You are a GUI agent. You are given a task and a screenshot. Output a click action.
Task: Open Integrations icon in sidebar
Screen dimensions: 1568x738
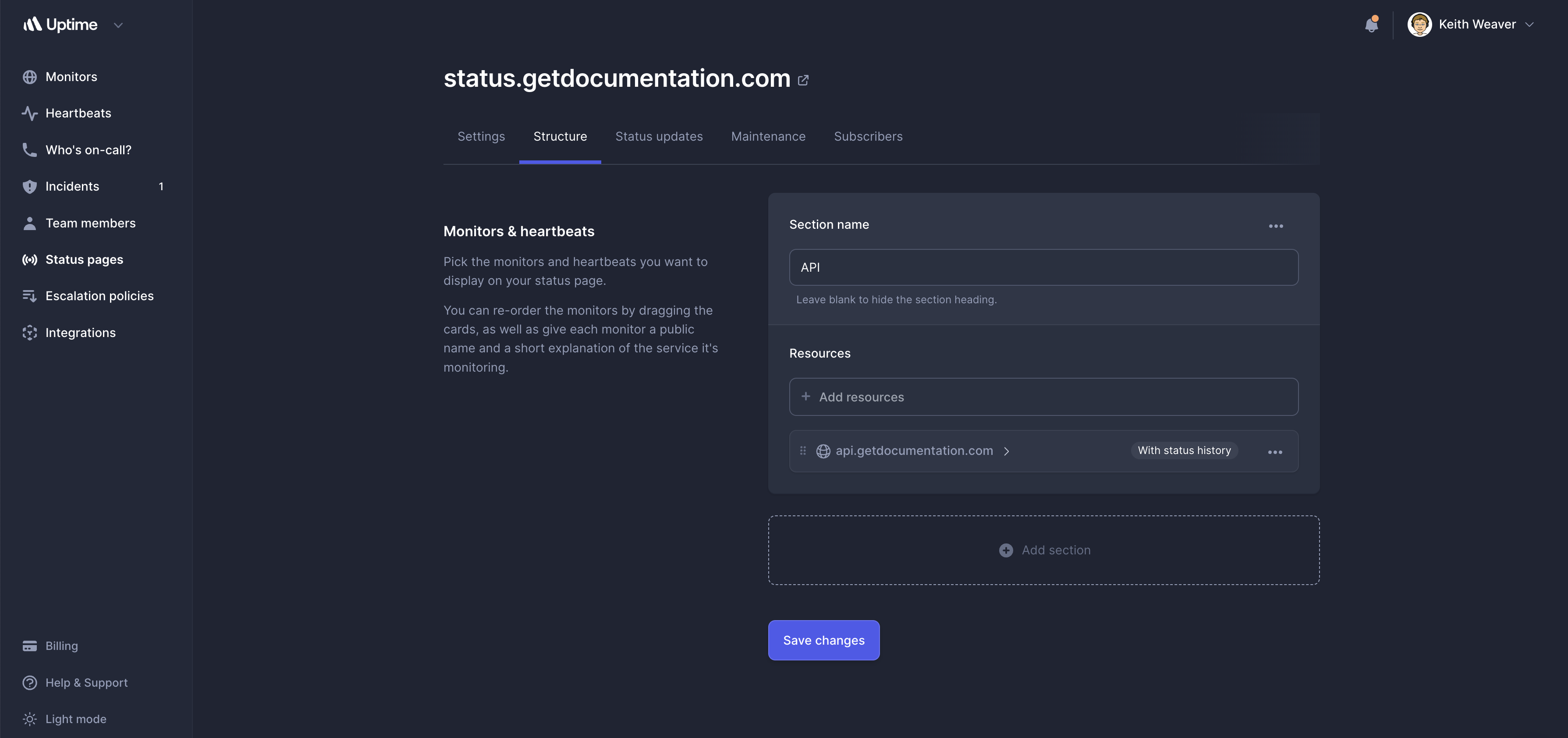tap(29, 333)
